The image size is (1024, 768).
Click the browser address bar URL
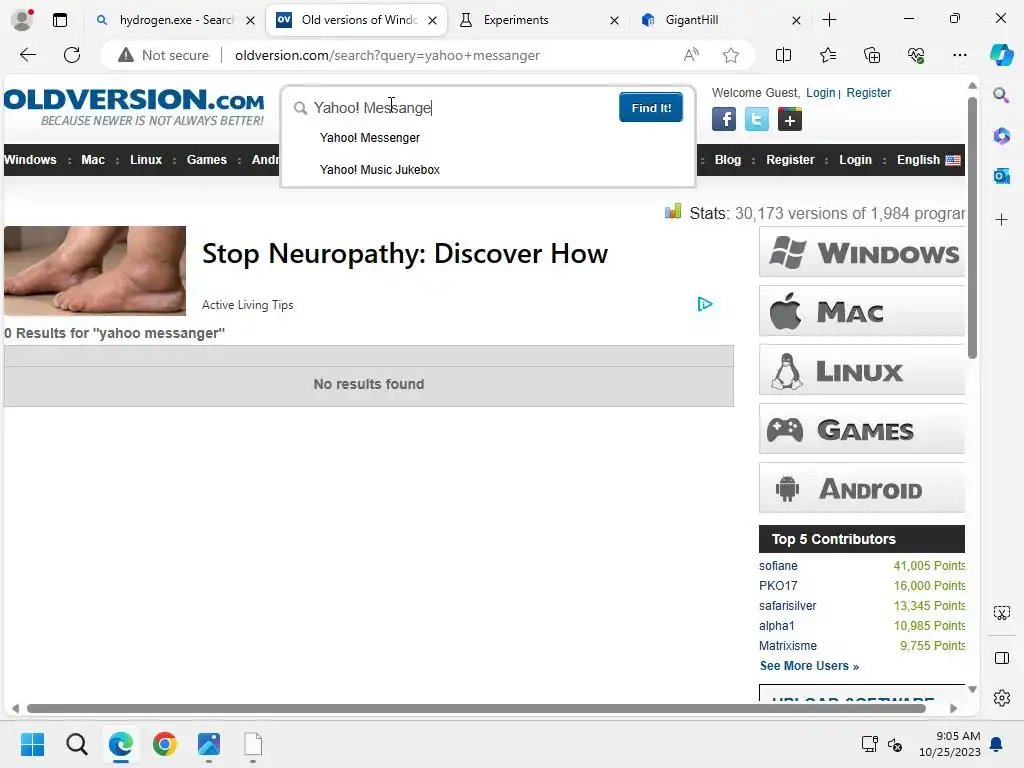click(x=387, y=56)
